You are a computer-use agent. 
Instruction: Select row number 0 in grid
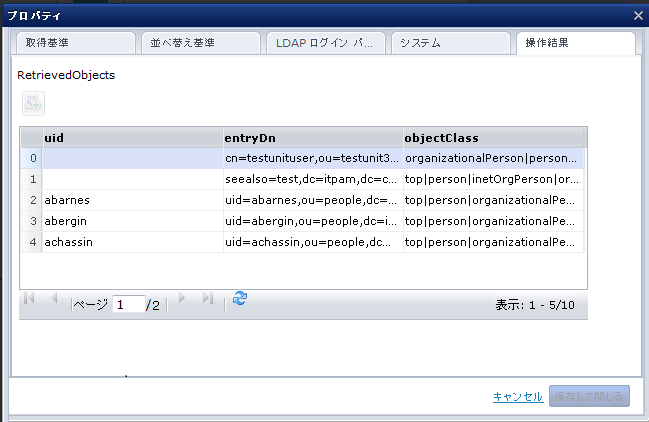tap(31, 158)
